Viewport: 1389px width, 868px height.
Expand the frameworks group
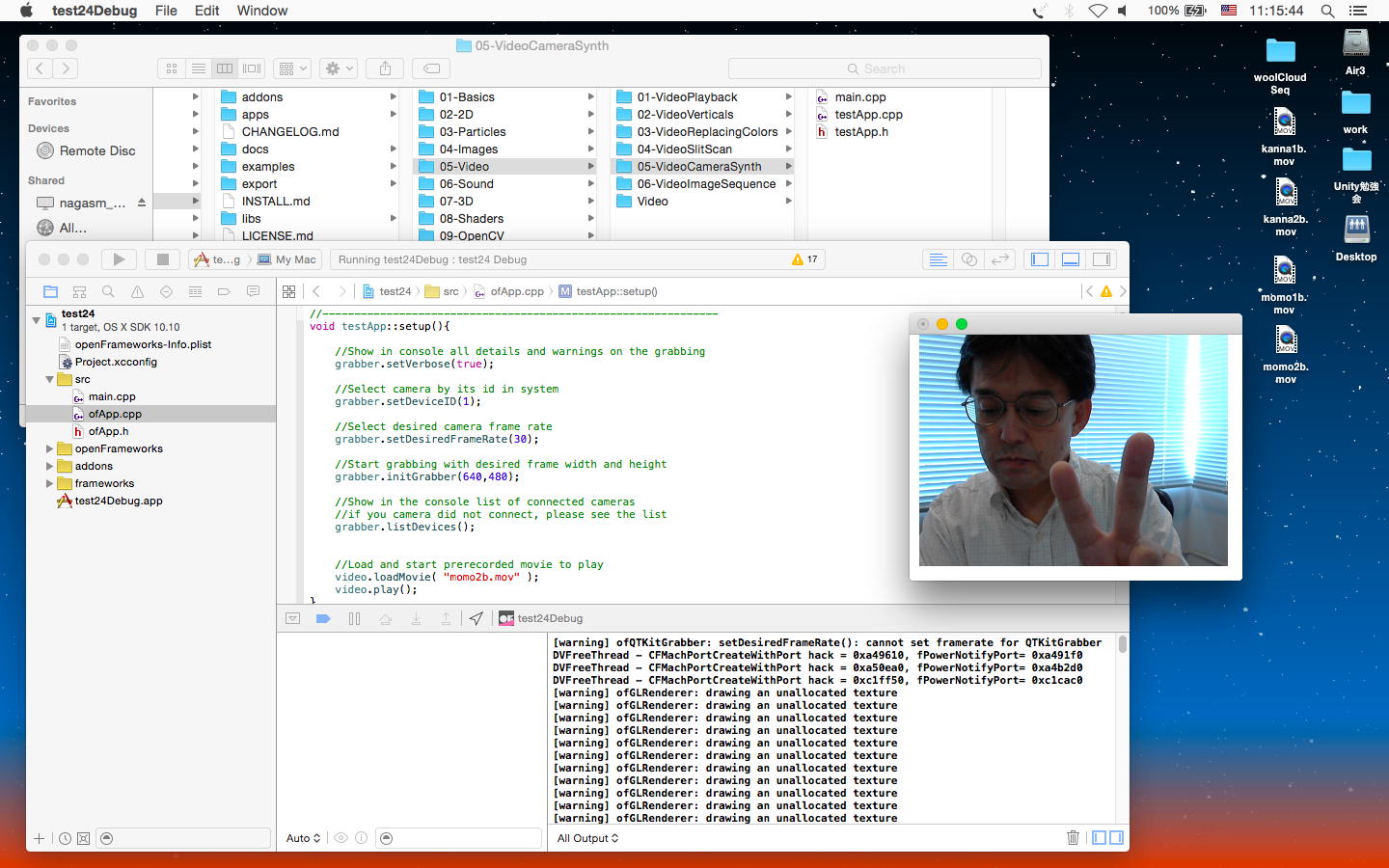(49, 483)
